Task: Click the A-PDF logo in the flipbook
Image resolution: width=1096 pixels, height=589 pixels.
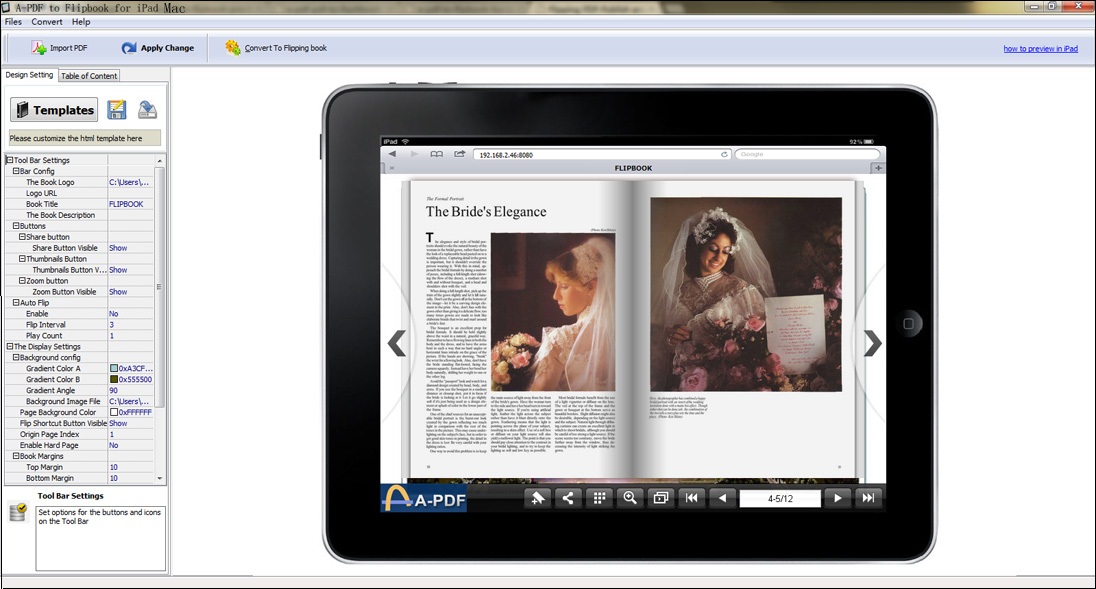Action: 424,498
